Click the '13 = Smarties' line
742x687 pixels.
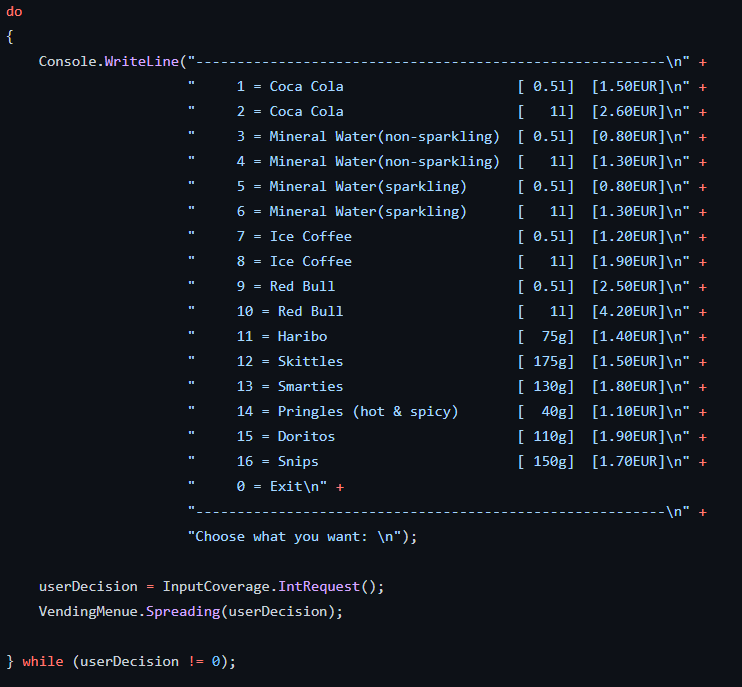[x=290, y=386]
